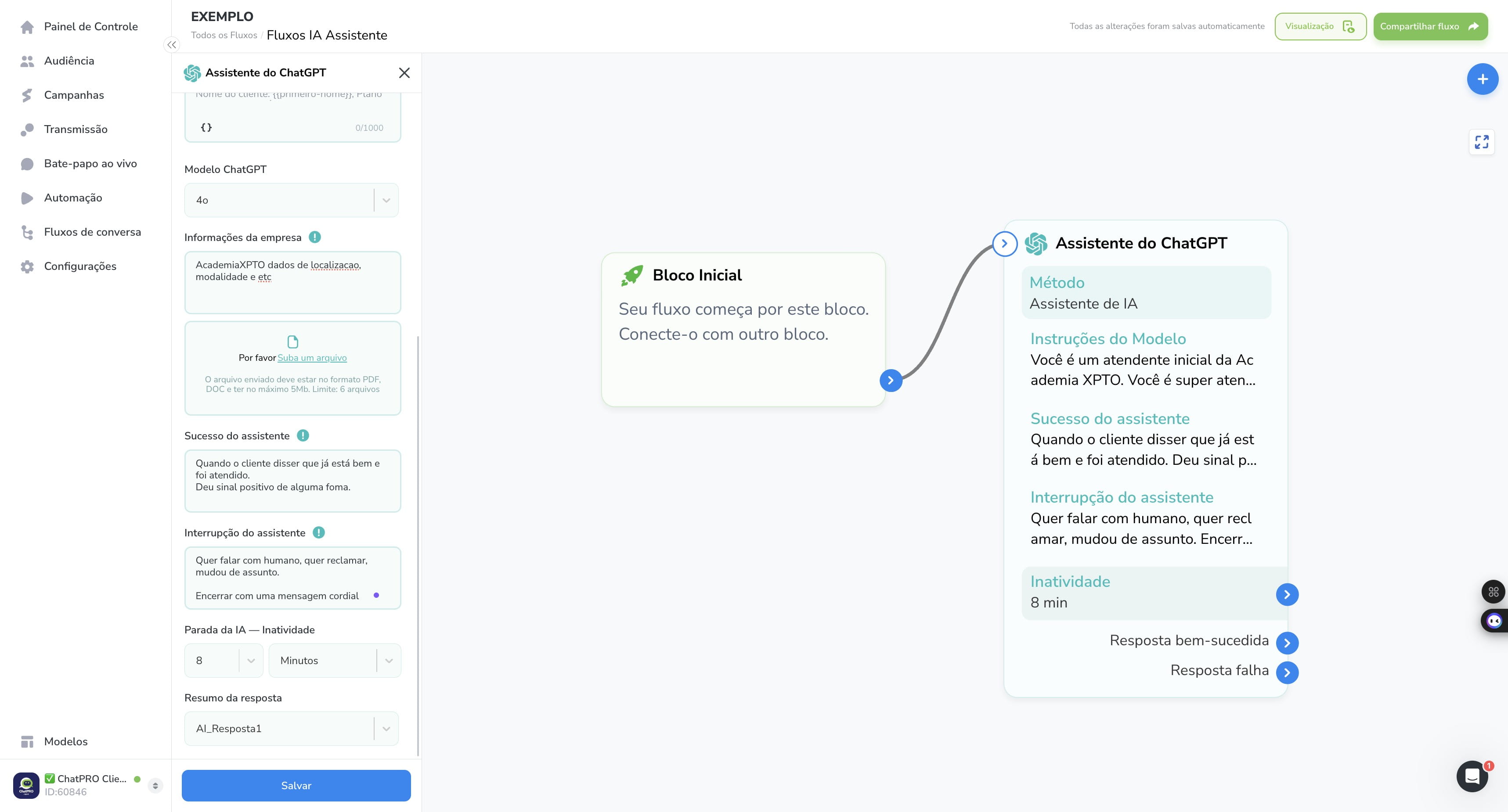Screen dimensions: 1508x812
Task: Click the side panel vertical scrollbar
Action: 418,545
